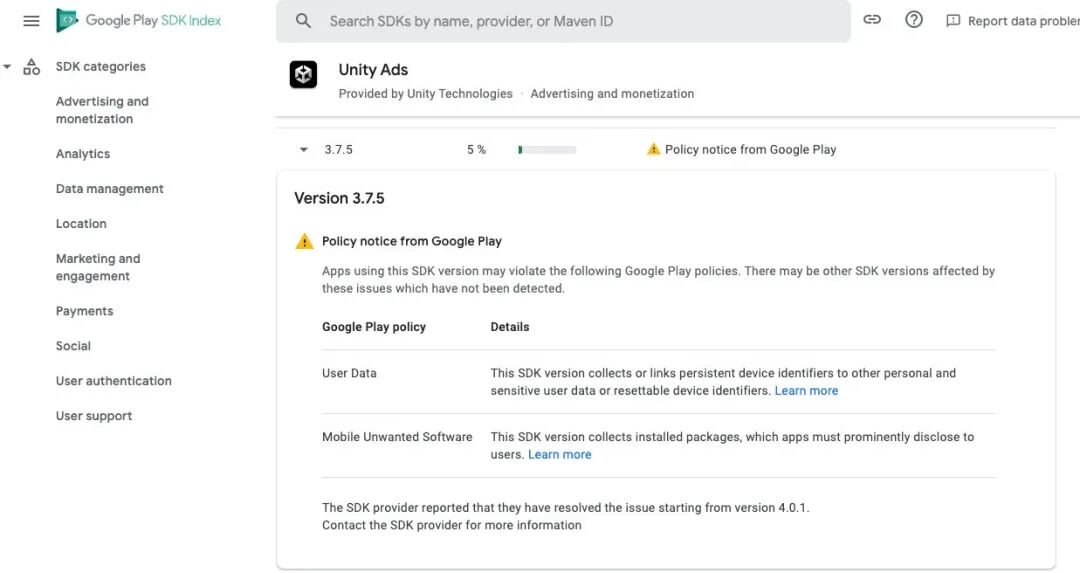Screen dimensions: 1080x573
Task: Open Marketing and engagement category
Action: coord(98,267)
